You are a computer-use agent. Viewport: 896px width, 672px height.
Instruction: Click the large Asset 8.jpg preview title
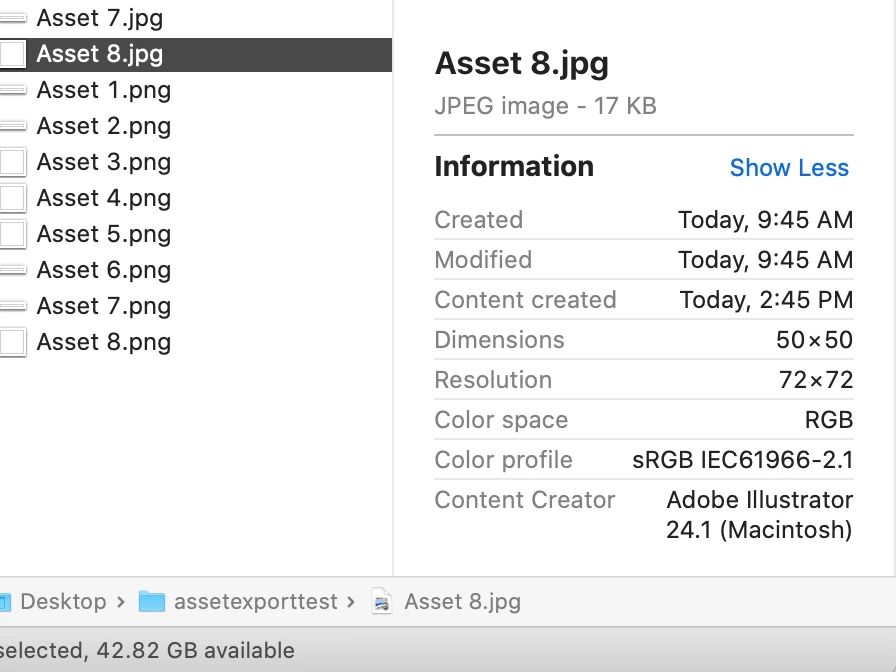click(521, 64)
